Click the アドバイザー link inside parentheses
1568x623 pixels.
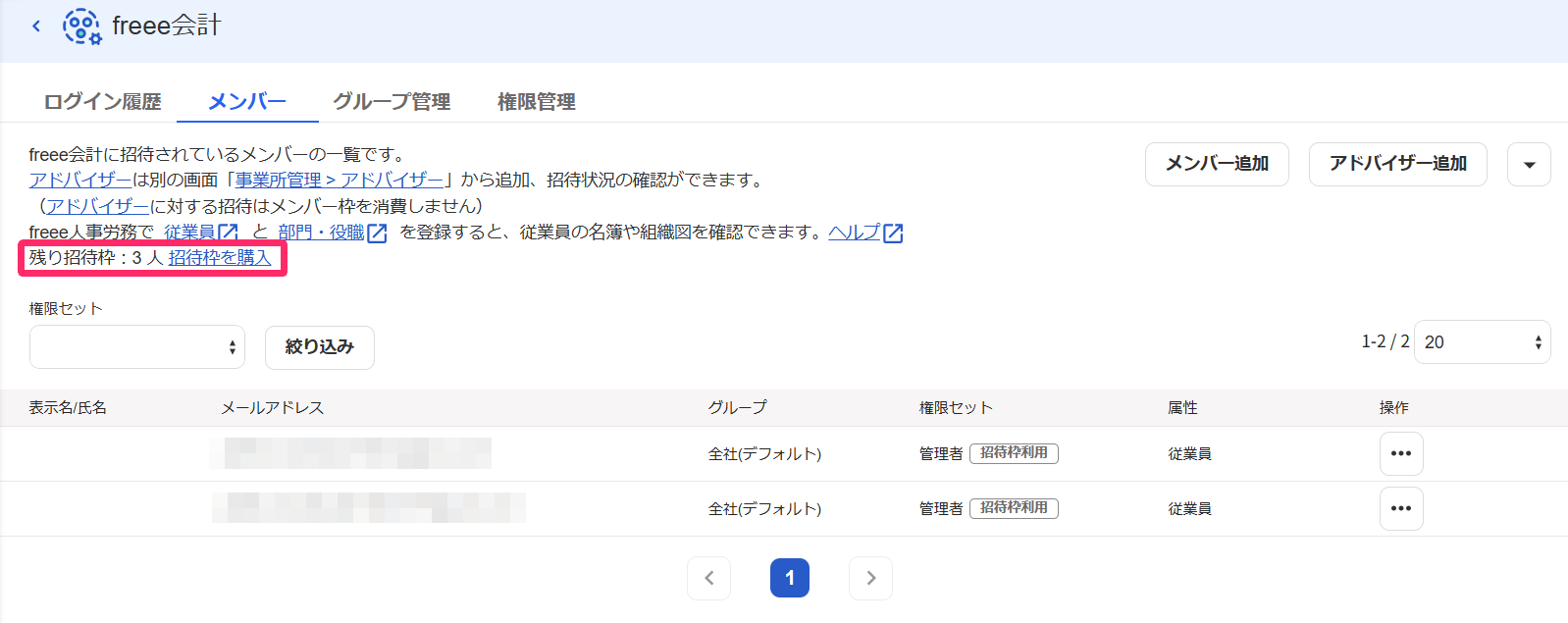pos(97,206)
